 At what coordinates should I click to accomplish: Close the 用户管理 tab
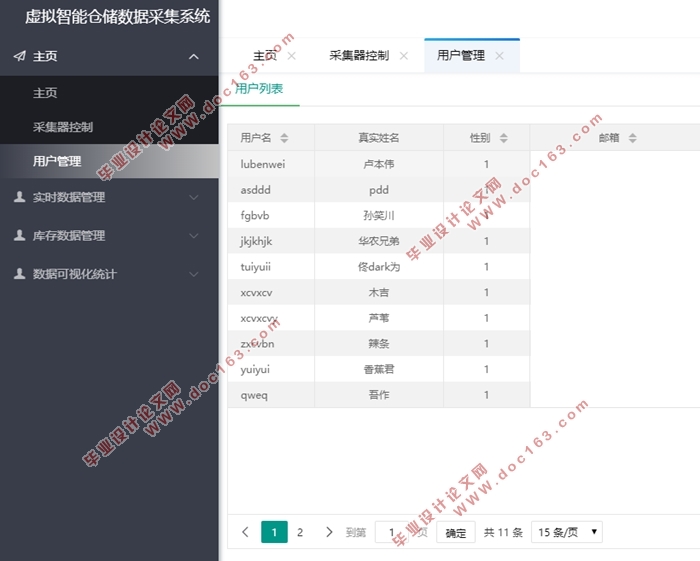(500, 56)
